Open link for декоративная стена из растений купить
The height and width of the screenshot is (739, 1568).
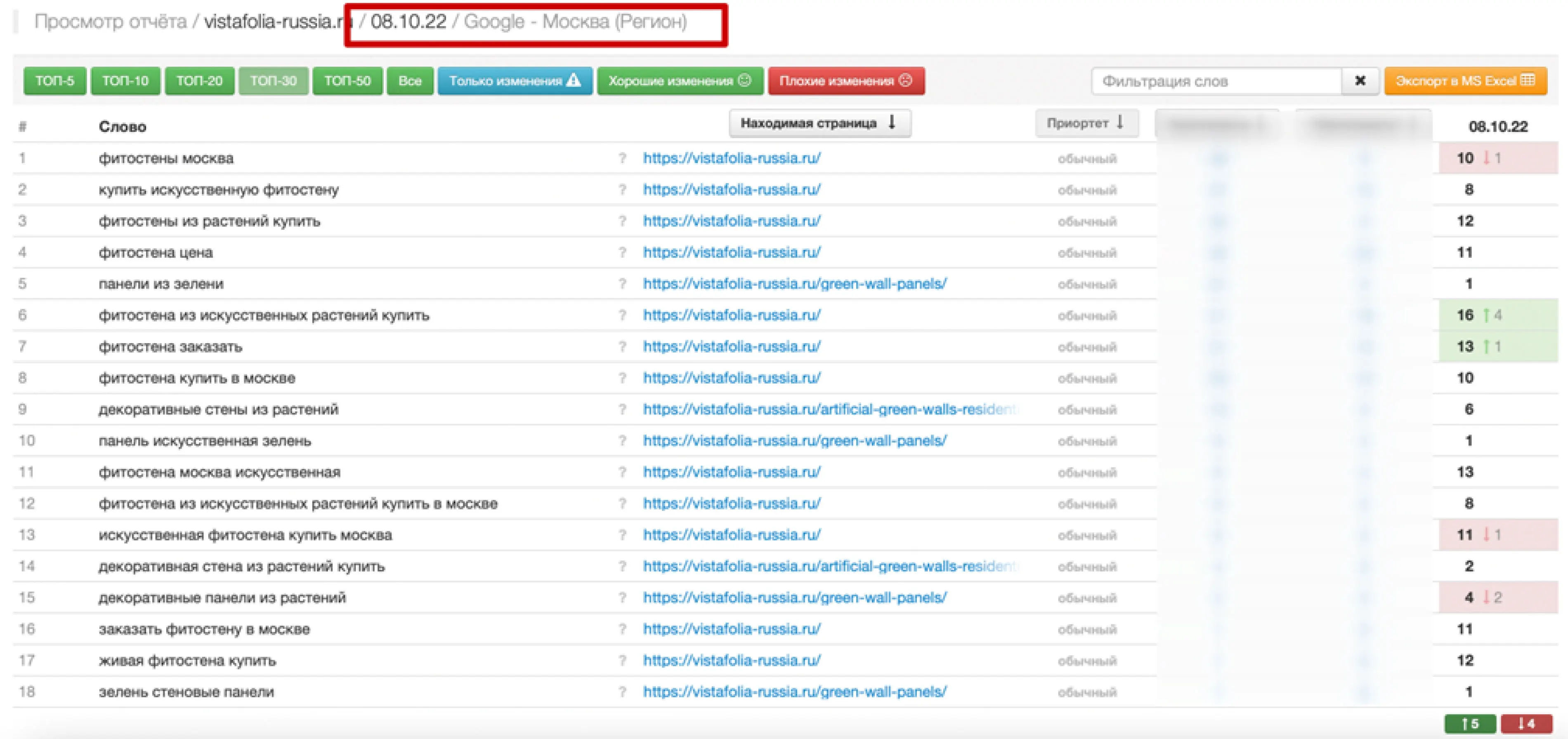(x=830, y=566)
